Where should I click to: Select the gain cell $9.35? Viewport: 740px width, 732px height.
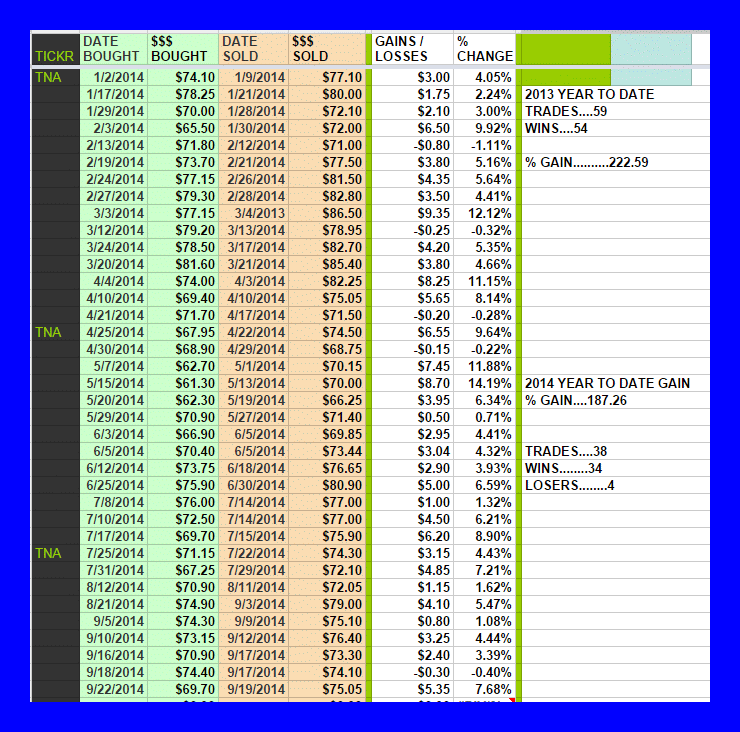pyautogui.click(x=412, y=213)
